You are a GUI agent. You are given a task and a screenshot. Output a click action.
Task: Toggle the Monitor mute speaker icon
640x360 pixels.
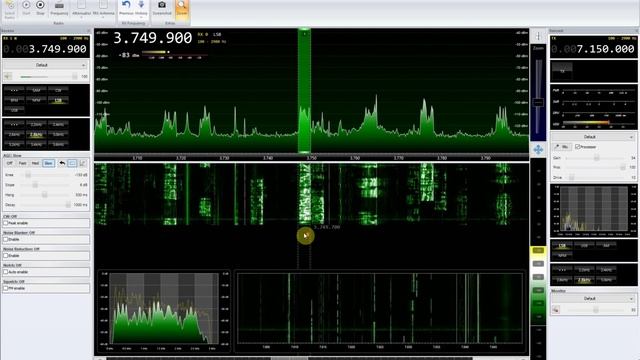556,310
